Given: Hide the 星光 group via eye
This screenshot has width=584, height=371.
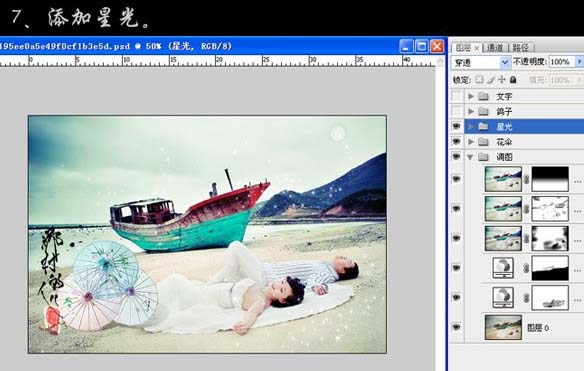Looking at the screenshot, I should click(457, 126).
